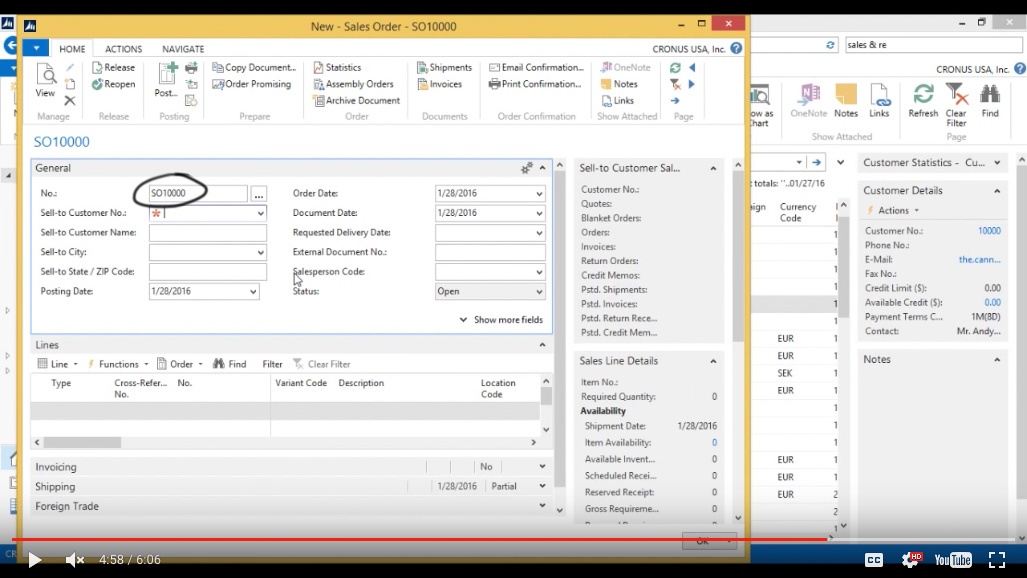The height and width of the screenshot is (578, 1027).
Task: Open the Order menu in Lines toolbar
Action: 179,364
